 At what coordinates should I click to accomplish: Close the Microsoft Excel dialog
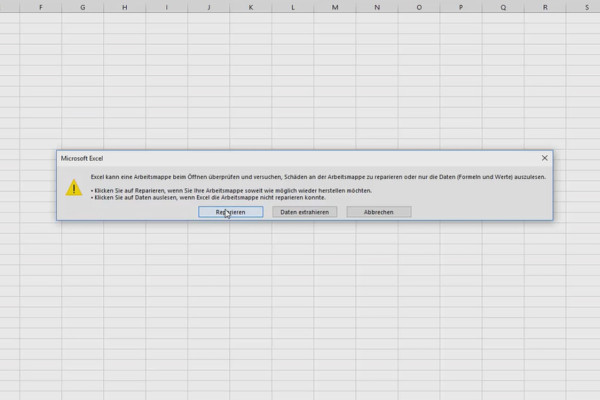(x=545, y=158)
